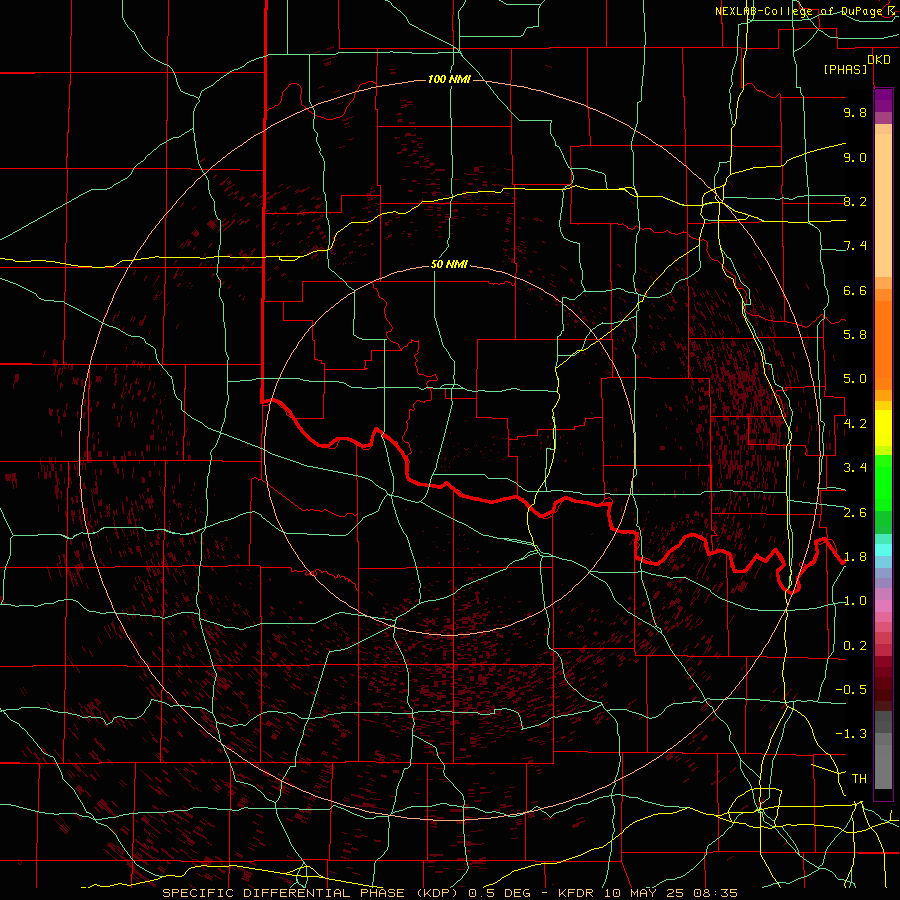
Task: Click the bottom caption SPECIFIC DIFFERENTIAL PHASE (KDP)
Action: pos(311,893)
